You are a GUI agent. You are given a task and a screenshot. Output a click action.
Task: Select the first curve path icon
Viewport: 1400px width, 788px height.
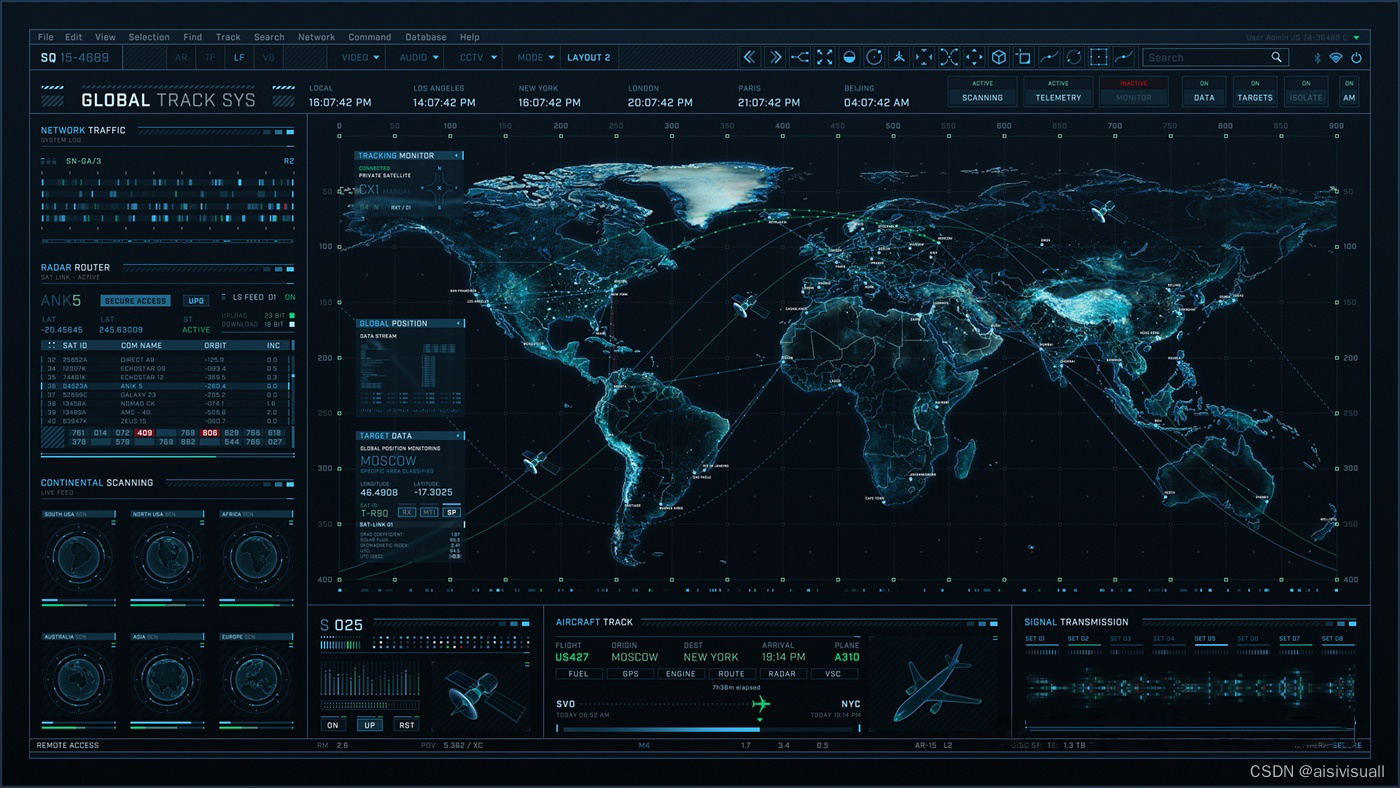coord(1048,57)
